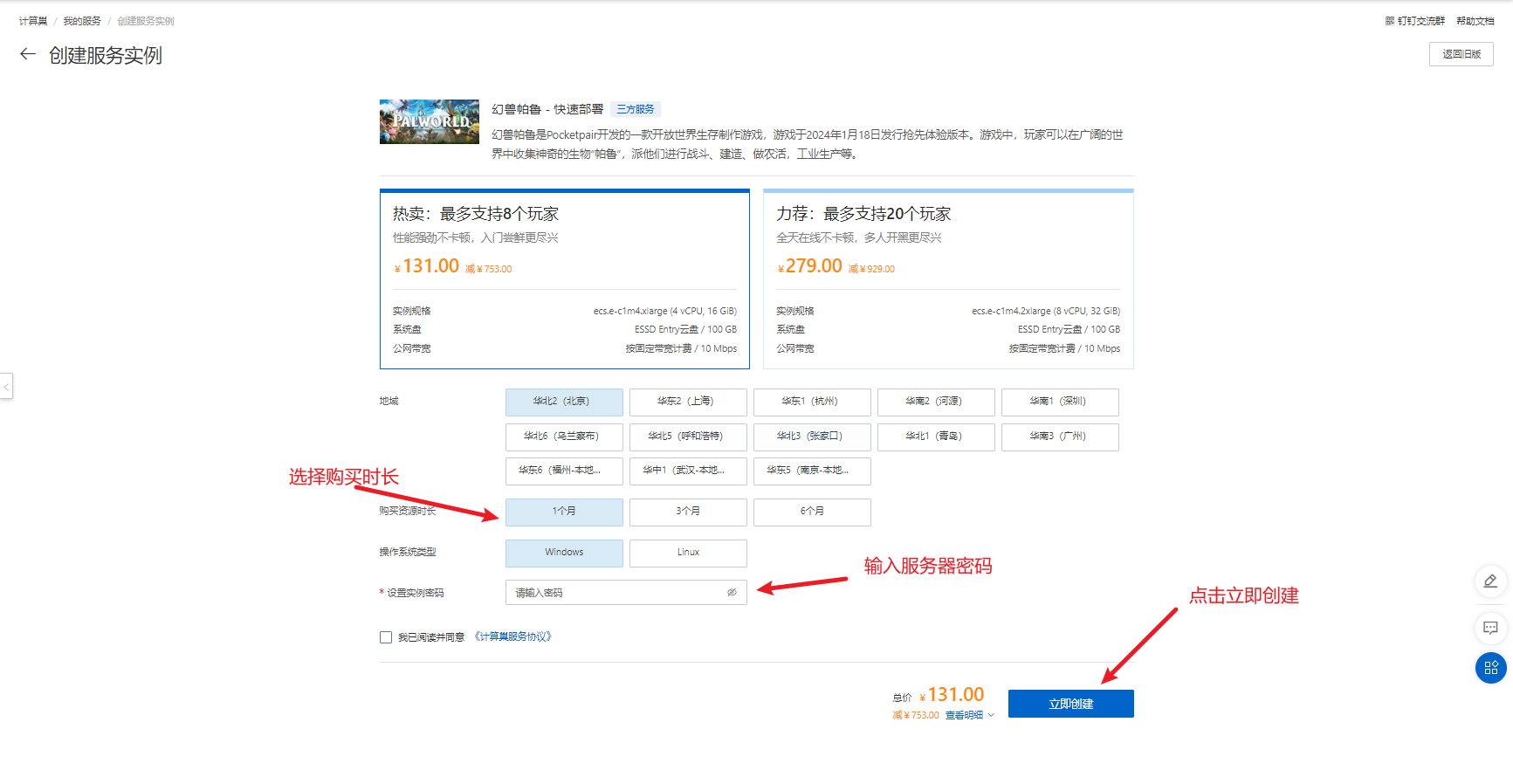Open the 钉钉交流群 QR code icon
Screen dimensions: 1513x784
1389,21
